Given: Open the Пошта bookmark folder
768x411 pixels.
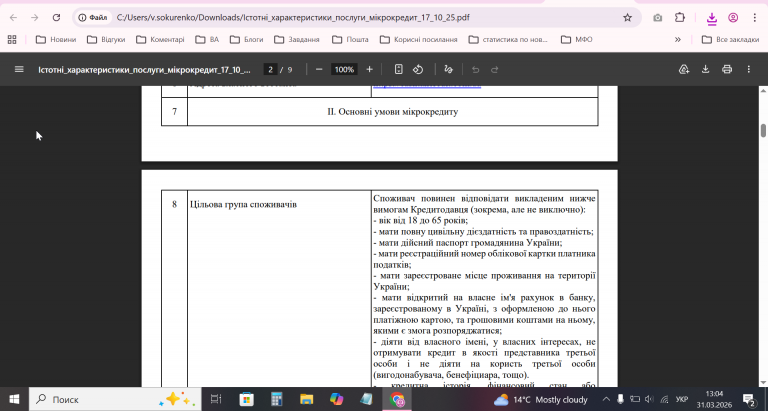Looking at the screenshot, I should click(350, 40).
